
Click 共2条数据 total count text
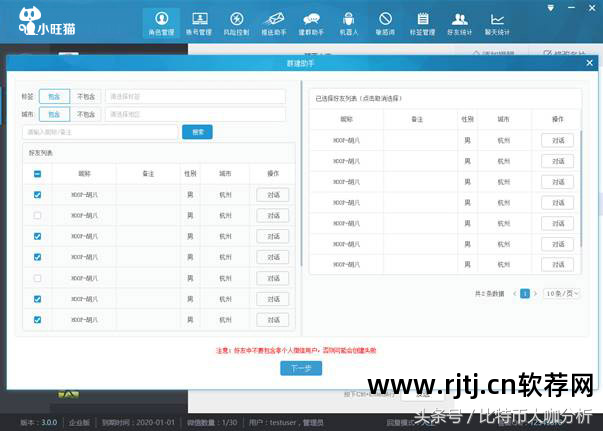489,294
